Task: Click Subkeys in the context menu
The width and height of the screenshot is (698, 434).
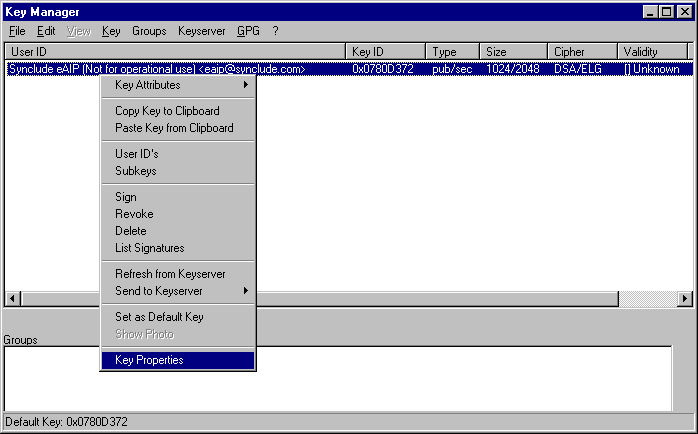Action: tap(136, 171)
